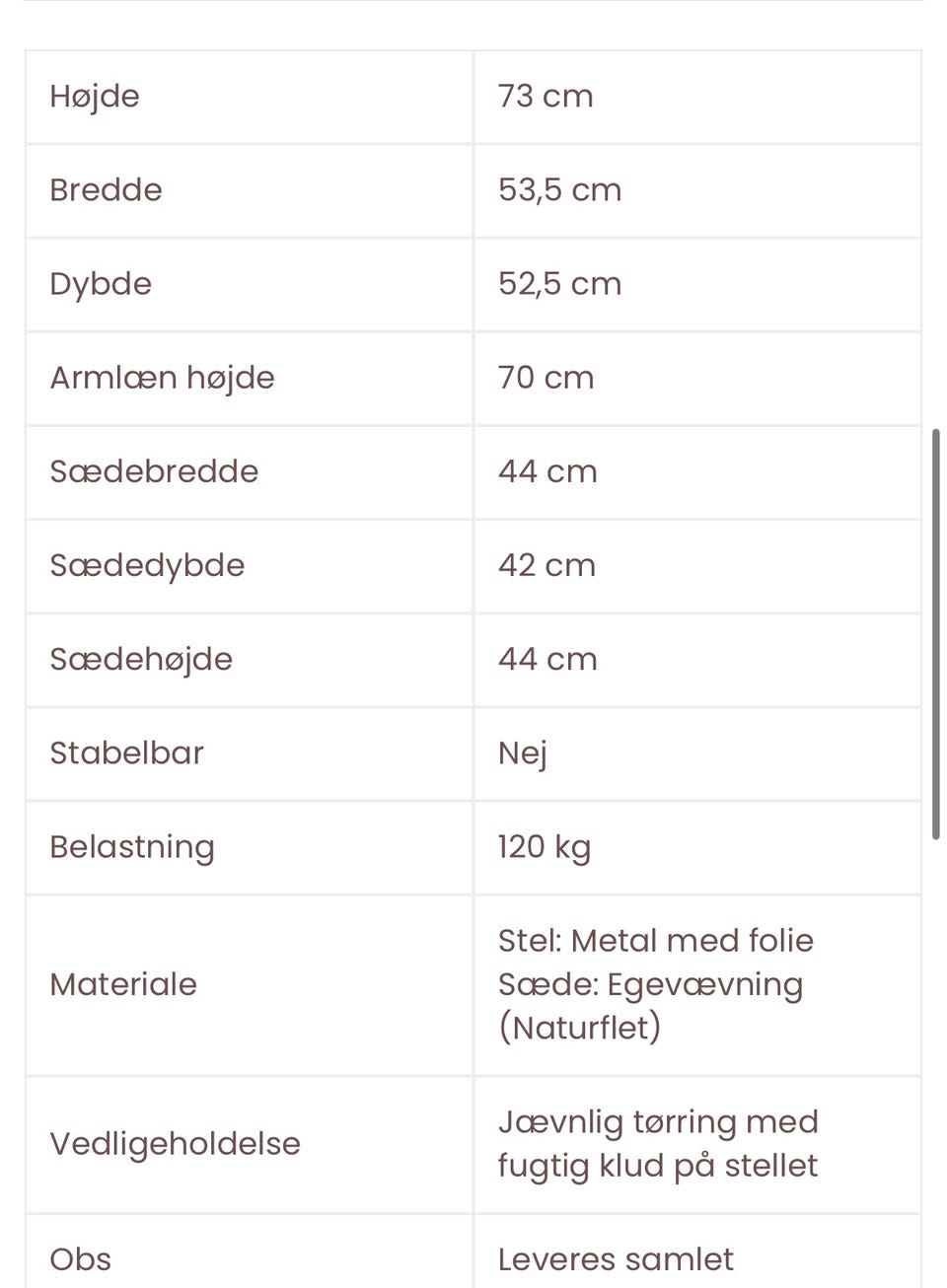Screen dimensions: 947x1288
Task: Select the 73 cm height value
Action: coord(546,97)
